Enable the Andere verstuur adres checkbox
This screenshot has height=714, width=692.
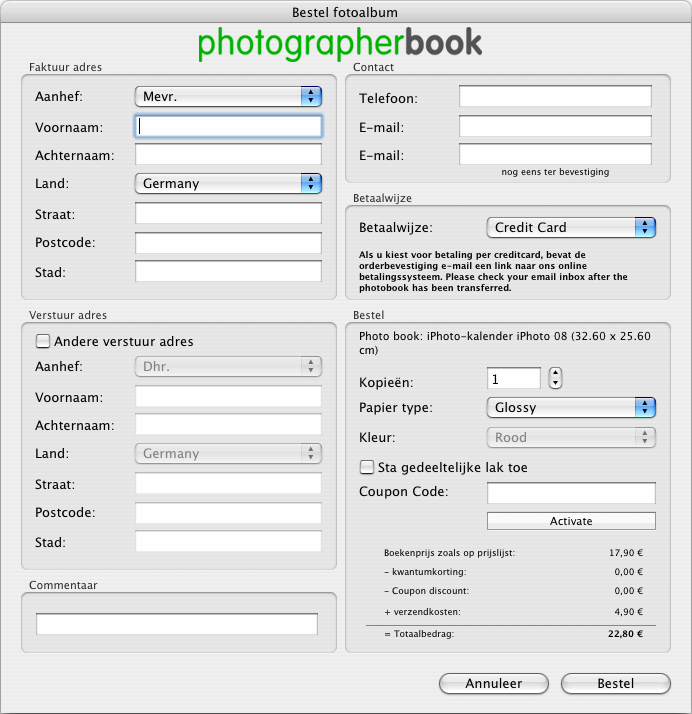(43, 341)
